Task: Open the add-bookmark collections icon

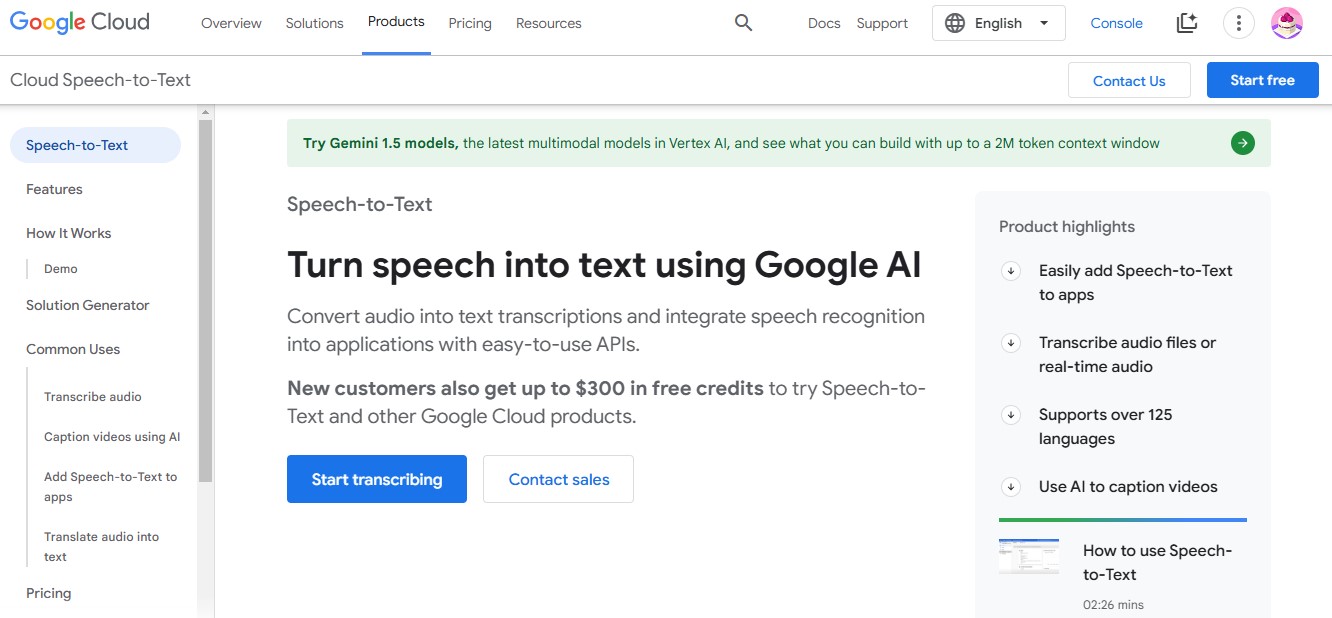Action: (1187, 23)
